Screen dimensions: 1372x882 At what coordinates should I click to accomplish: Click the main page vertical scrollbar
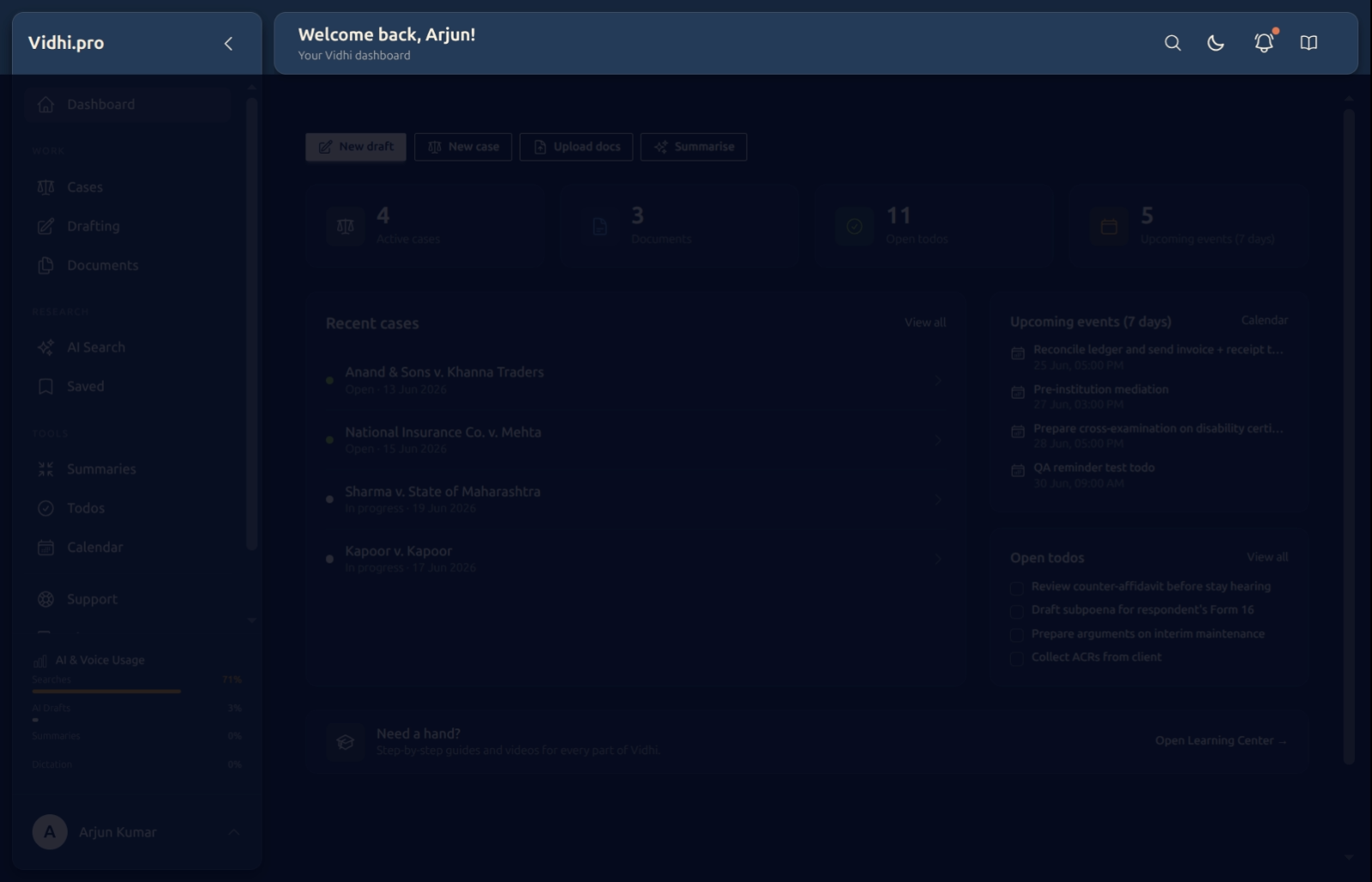tap(1349, 436)
